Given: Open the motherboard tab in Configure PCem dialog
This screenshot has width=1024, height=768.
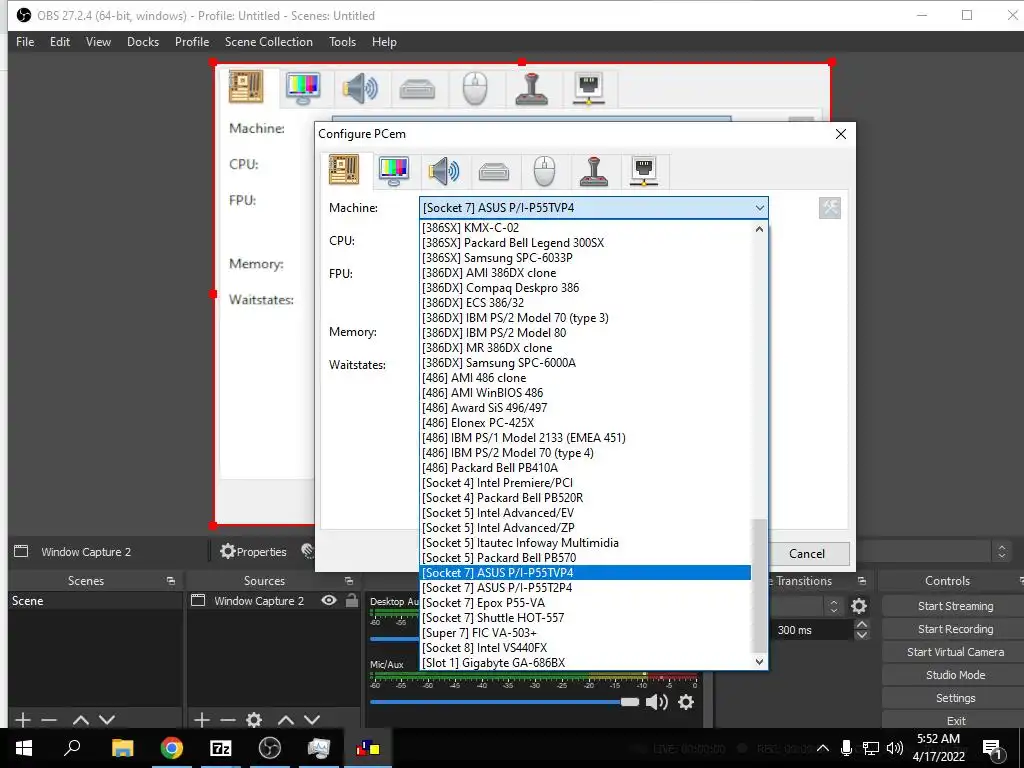Looking at the screenshot, I should [344, 170].
